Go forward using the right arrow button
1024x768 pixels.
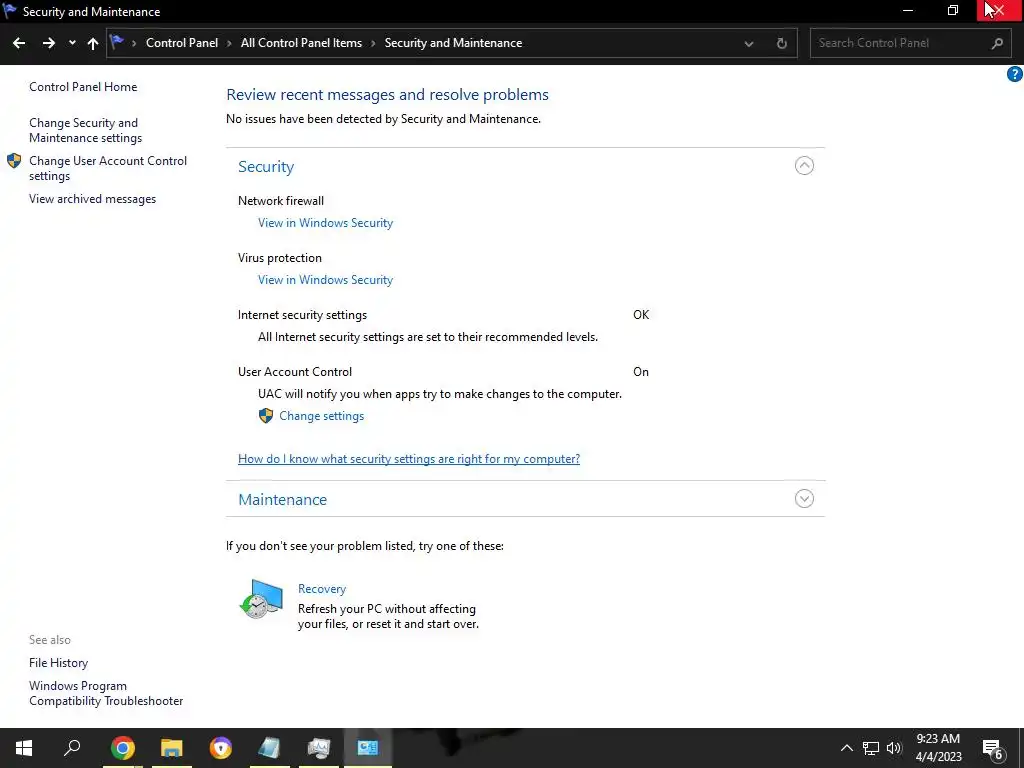pyautogui.click(x=49, y=43)
